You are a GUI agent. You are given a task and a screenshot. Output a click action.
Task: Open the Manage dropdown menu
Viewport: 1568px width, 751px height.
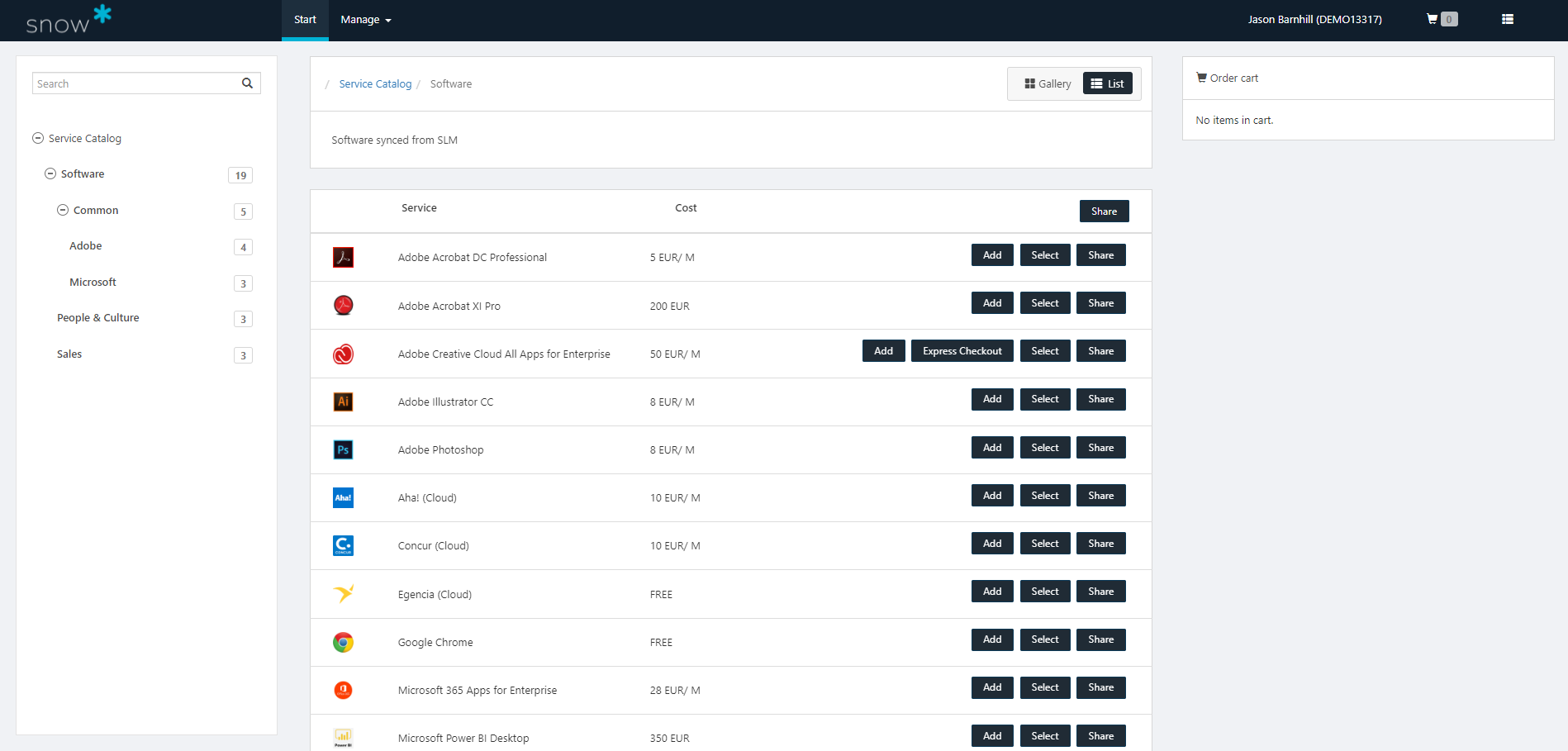click(x=366, y=20)
